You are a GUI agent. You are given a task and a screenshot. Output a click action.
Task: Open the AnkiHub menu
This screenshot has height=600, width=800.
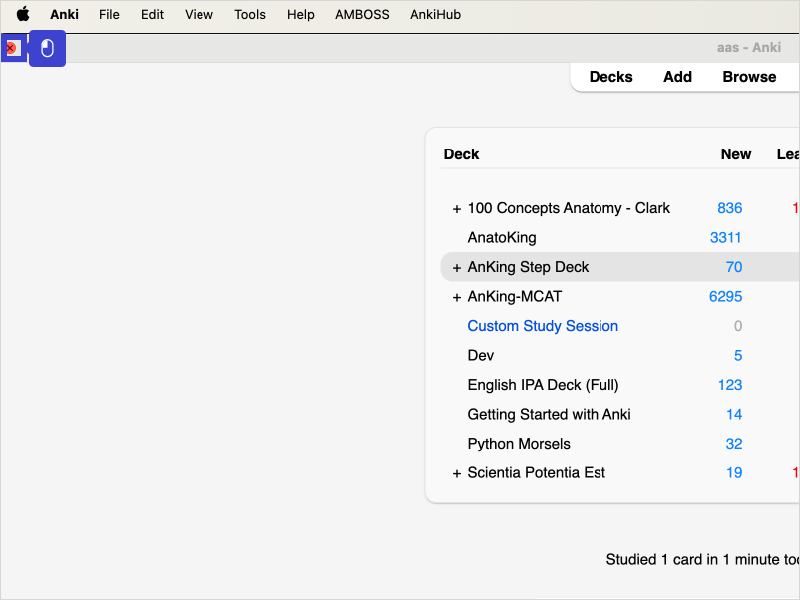pyautogui.click(x=435, y=14)
